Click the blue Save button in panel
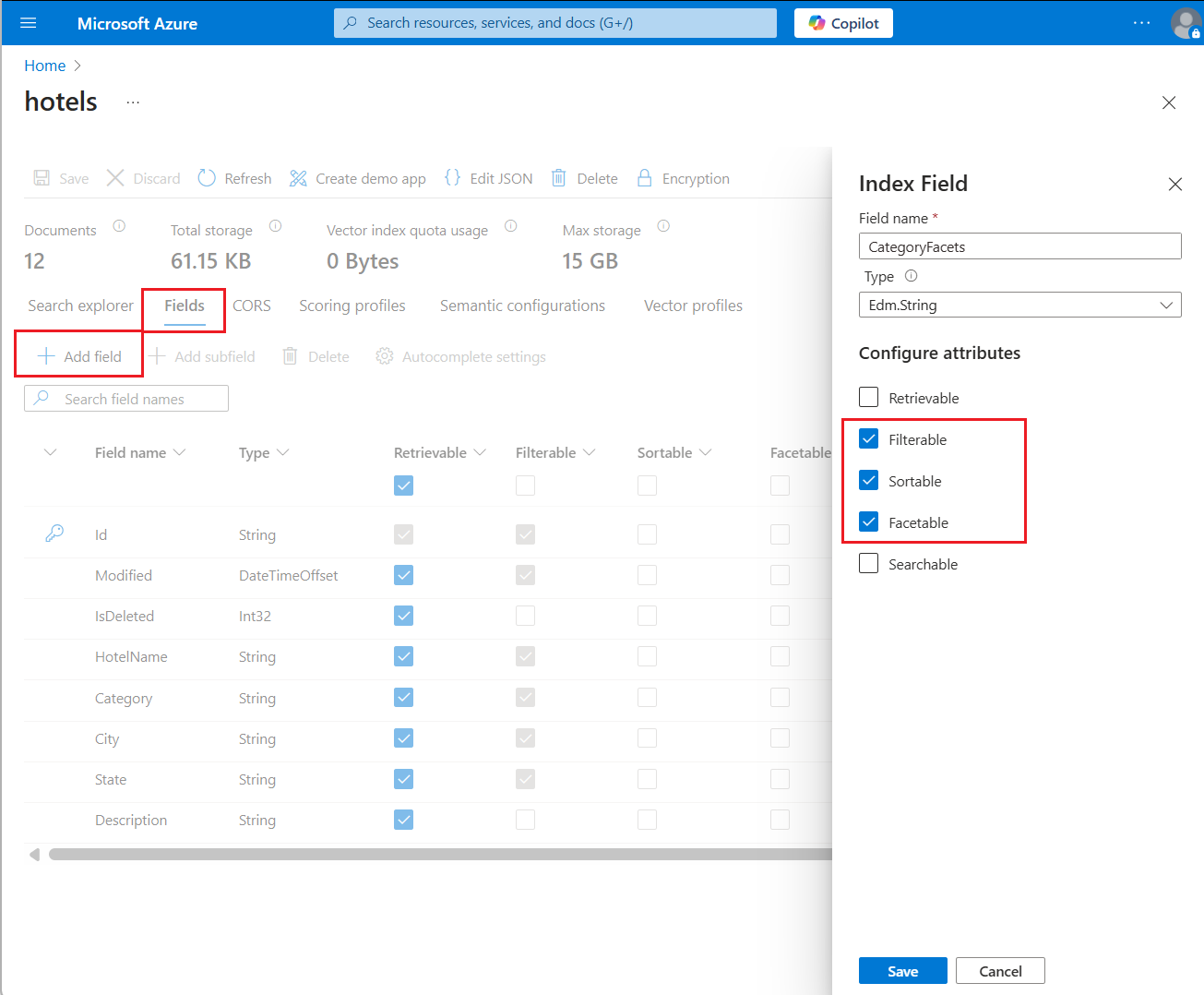 click(x=902, y=971)
